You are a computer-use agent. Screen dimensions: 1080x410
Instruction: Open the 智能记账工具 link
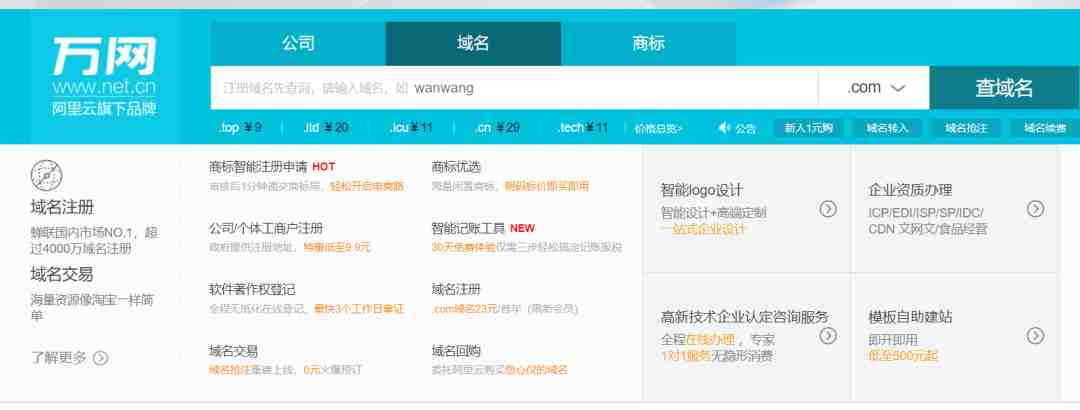click(468, 228)
